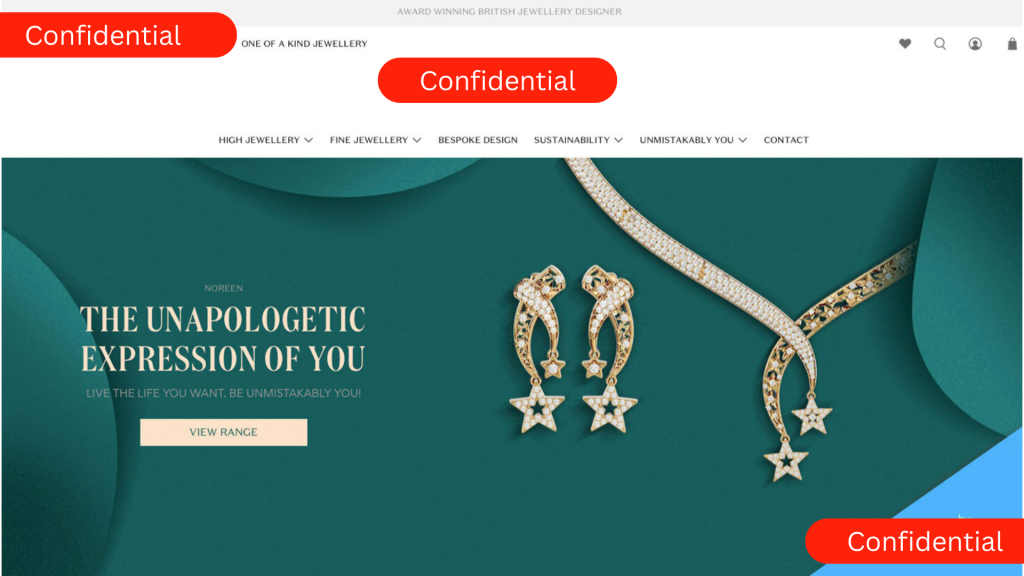Screen dimensions: 1024x576
Task: Expand the Sustainability chevron
Action: click(x=618, y=140)
